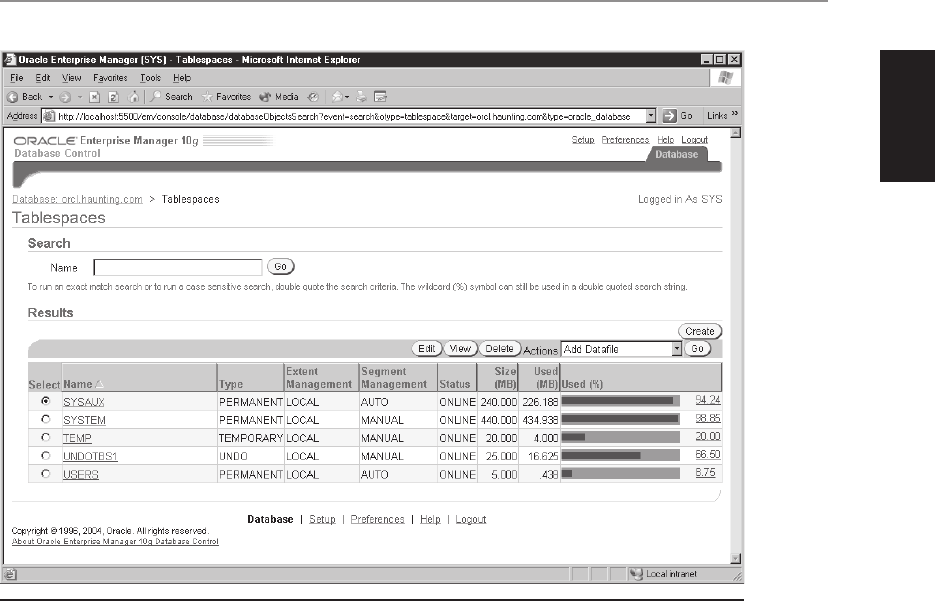The width and height of the screenshot is (935, 601).
Task: Go back with the Back button
Action: click(24, 97)
